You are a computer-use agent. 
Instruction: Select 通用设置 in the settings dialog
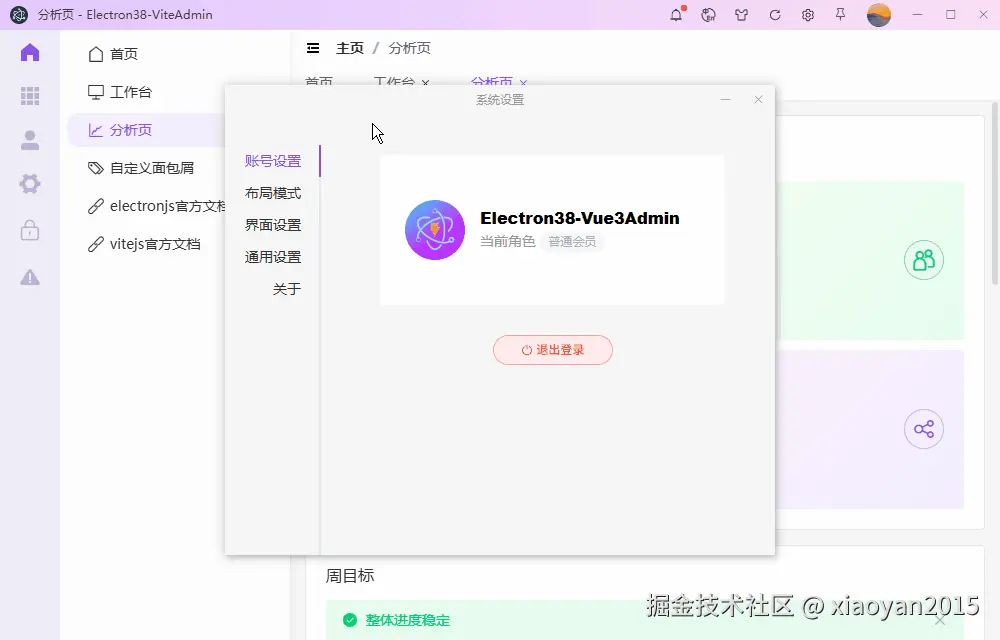tap(273, 256)
